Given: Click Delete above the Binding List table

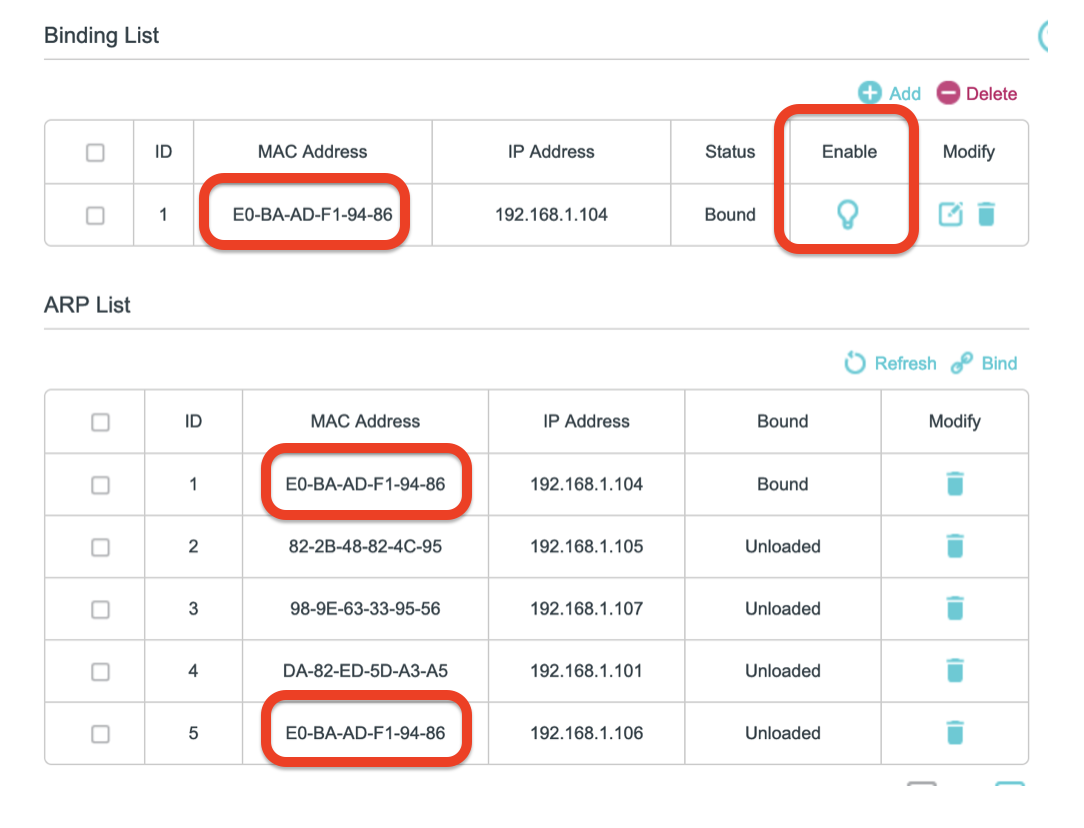Looking at the screenshot, I should 976,93.
